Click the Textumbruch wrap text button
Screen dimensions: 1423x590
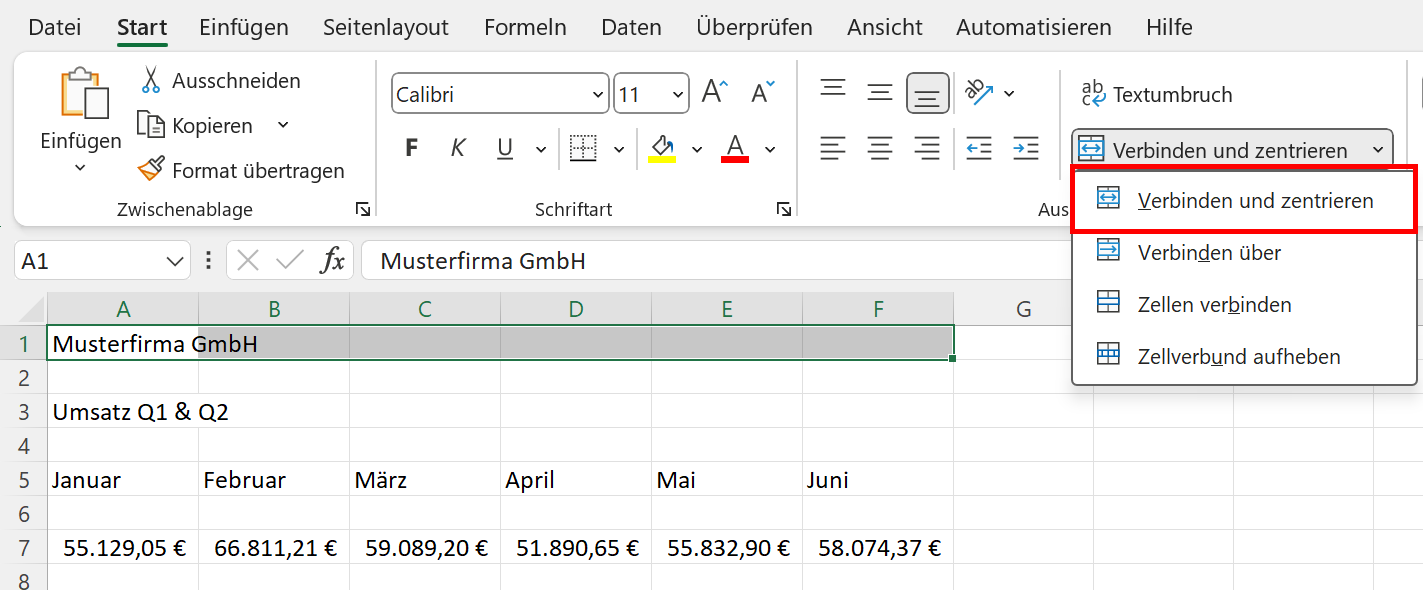1157,95
